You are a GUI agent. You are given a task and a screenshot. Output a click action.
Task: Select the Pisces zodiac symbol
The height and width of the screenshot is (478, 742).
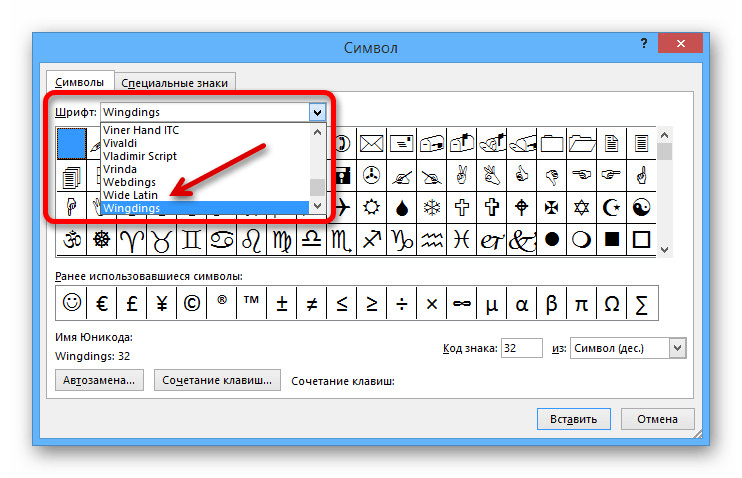pyautogui.click(x=461, y=240)
